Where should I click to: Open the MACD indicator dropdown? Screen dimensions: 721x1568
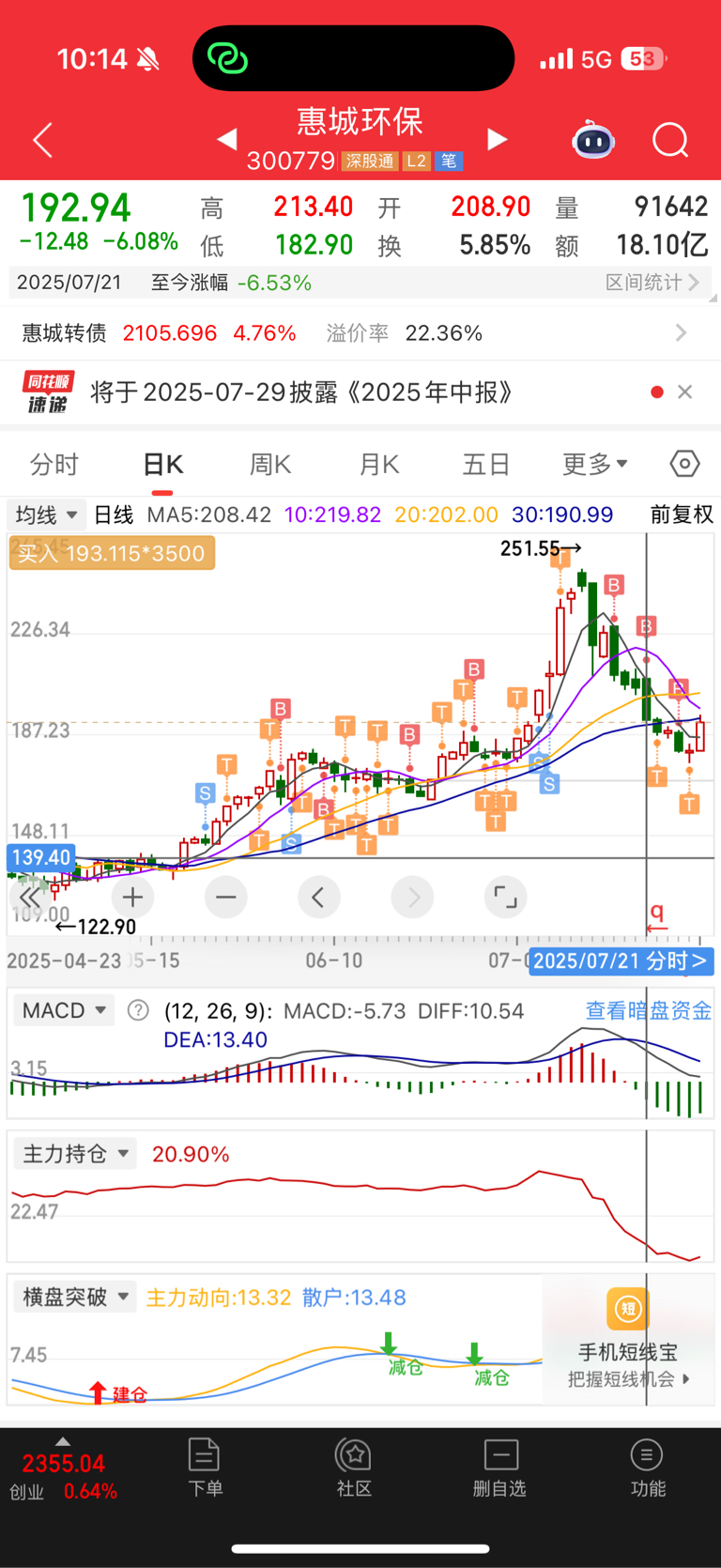[x=64, y=1010]
